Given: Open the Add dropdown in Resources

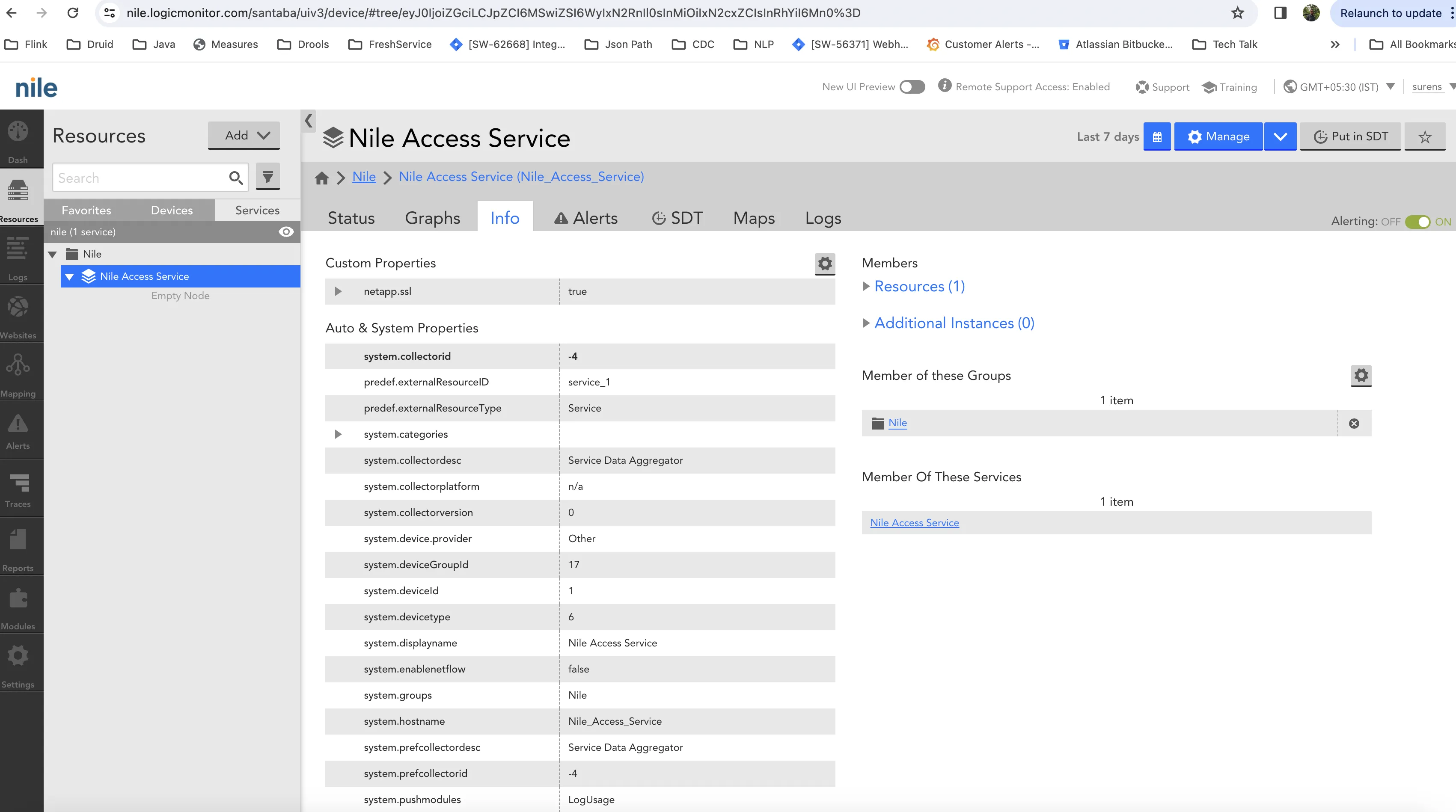Looking at the screenshot, I should 244,136.
